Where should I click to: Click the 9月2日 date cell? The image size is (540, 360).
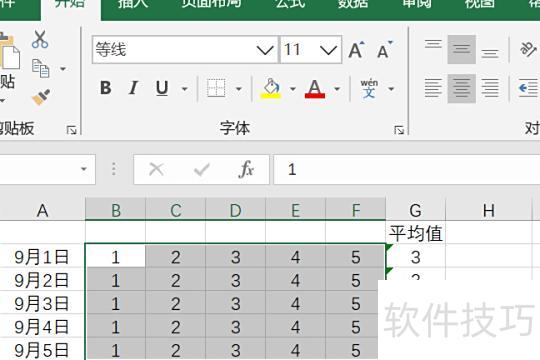(x=42, y=280)
